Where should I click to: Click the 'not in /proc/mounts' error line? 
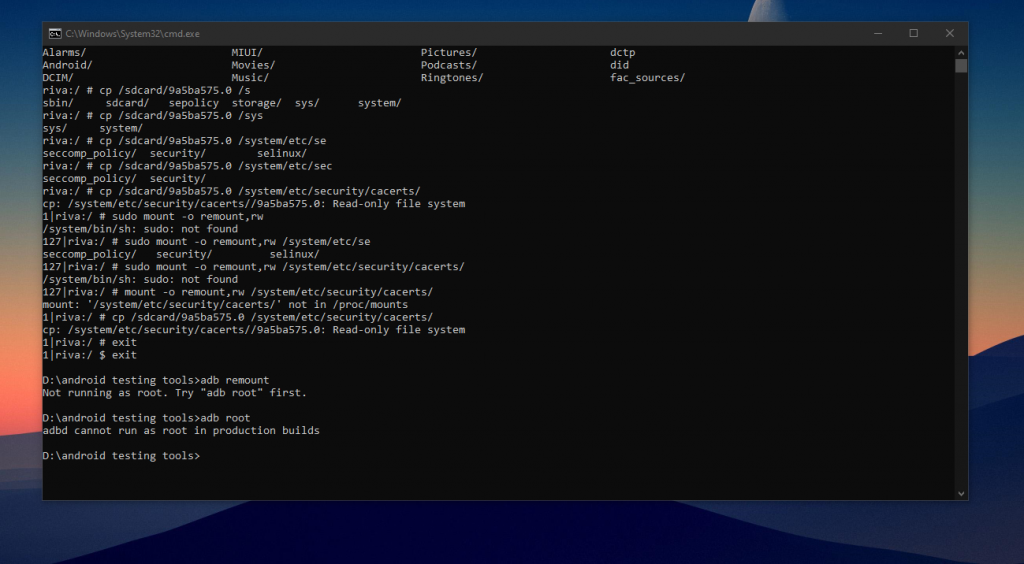[225, 305]
